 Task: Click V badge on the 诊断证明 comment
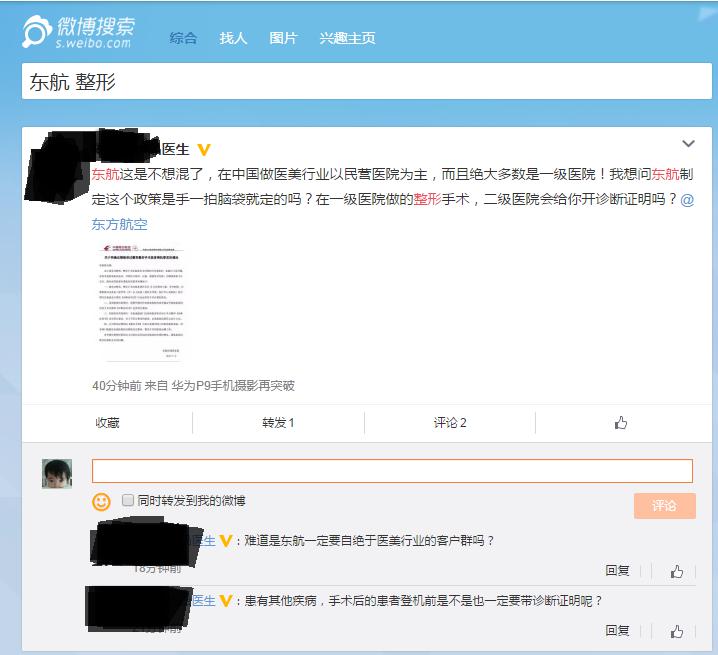[226, 600]
